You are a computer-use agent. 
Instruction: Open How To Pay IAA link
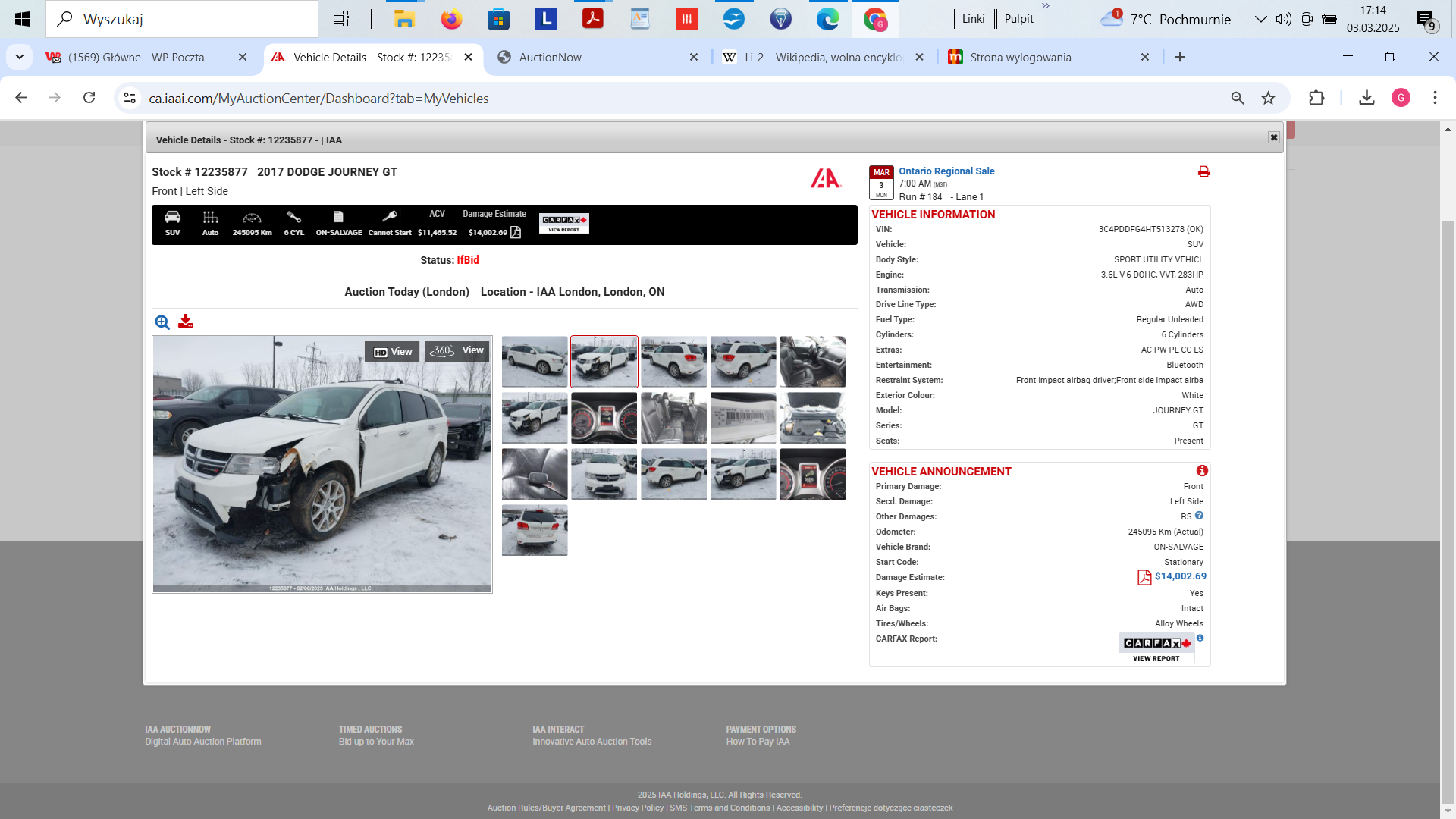tap(758, 742)
